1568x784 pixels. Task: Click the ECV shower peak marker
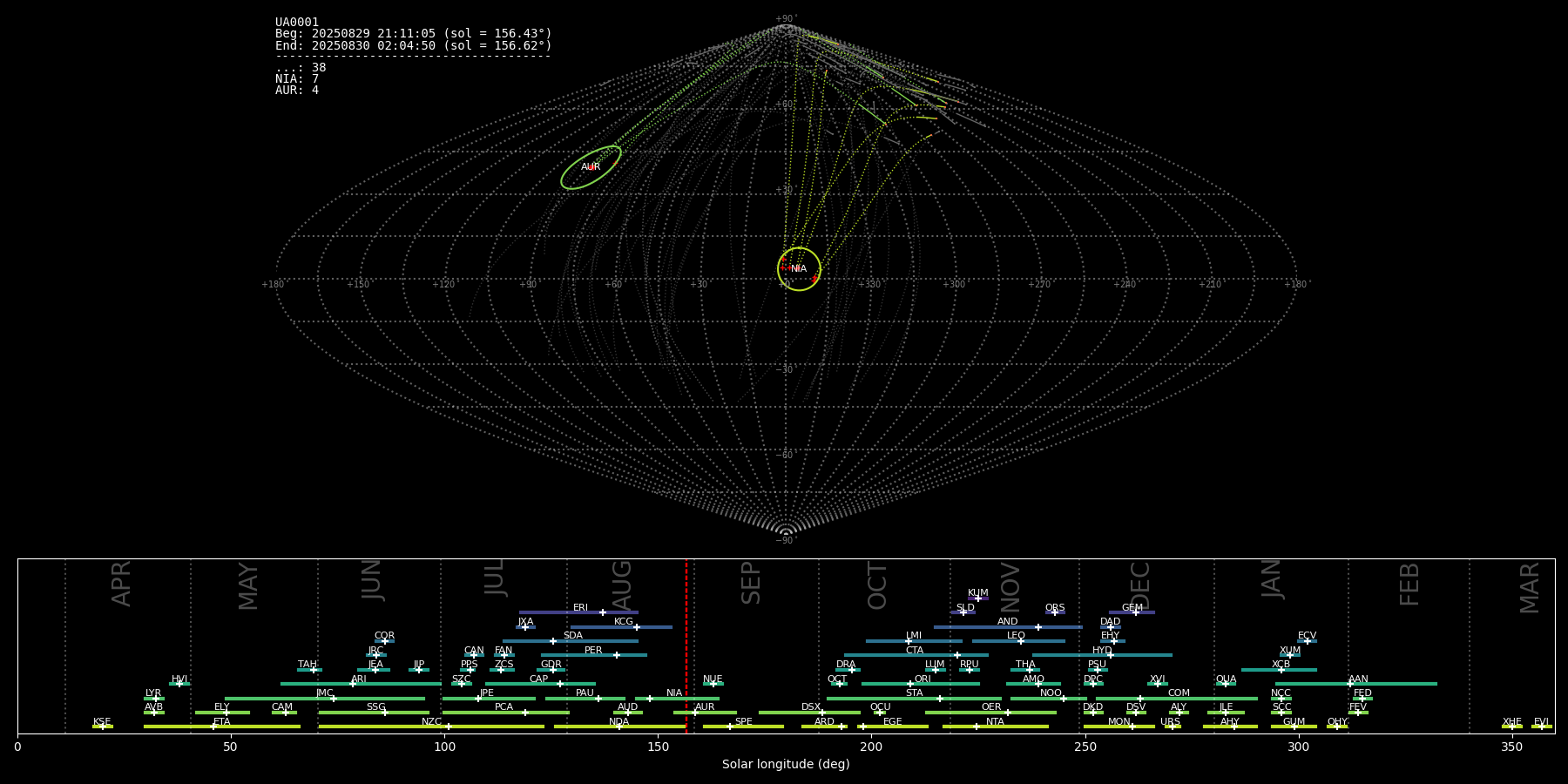pos(1307,641)
